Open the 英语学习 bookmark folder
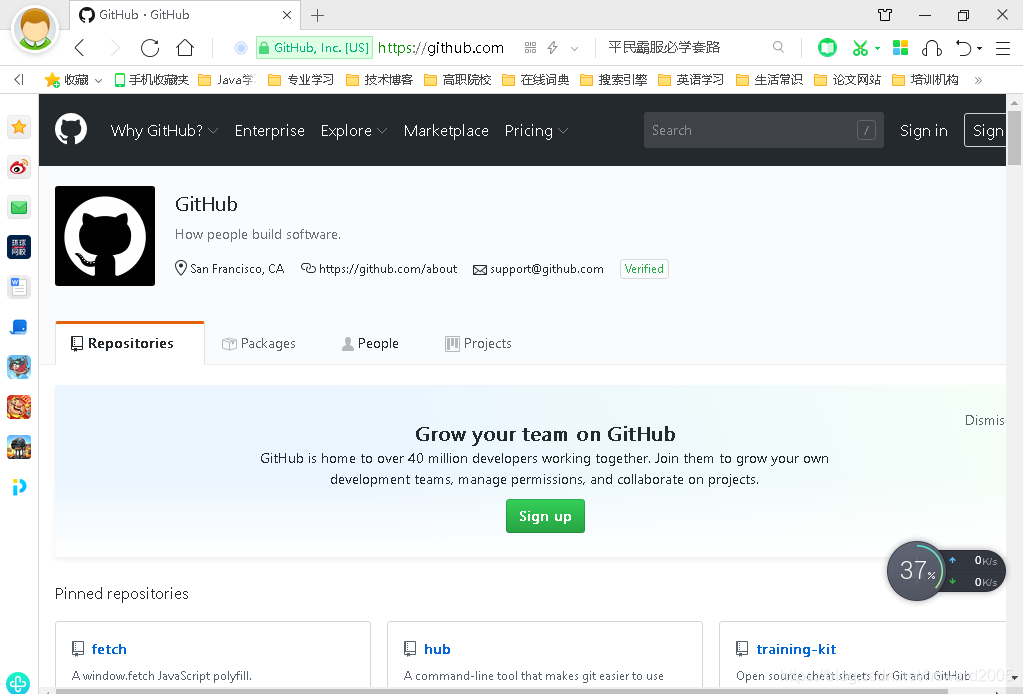 pos(692,80)
